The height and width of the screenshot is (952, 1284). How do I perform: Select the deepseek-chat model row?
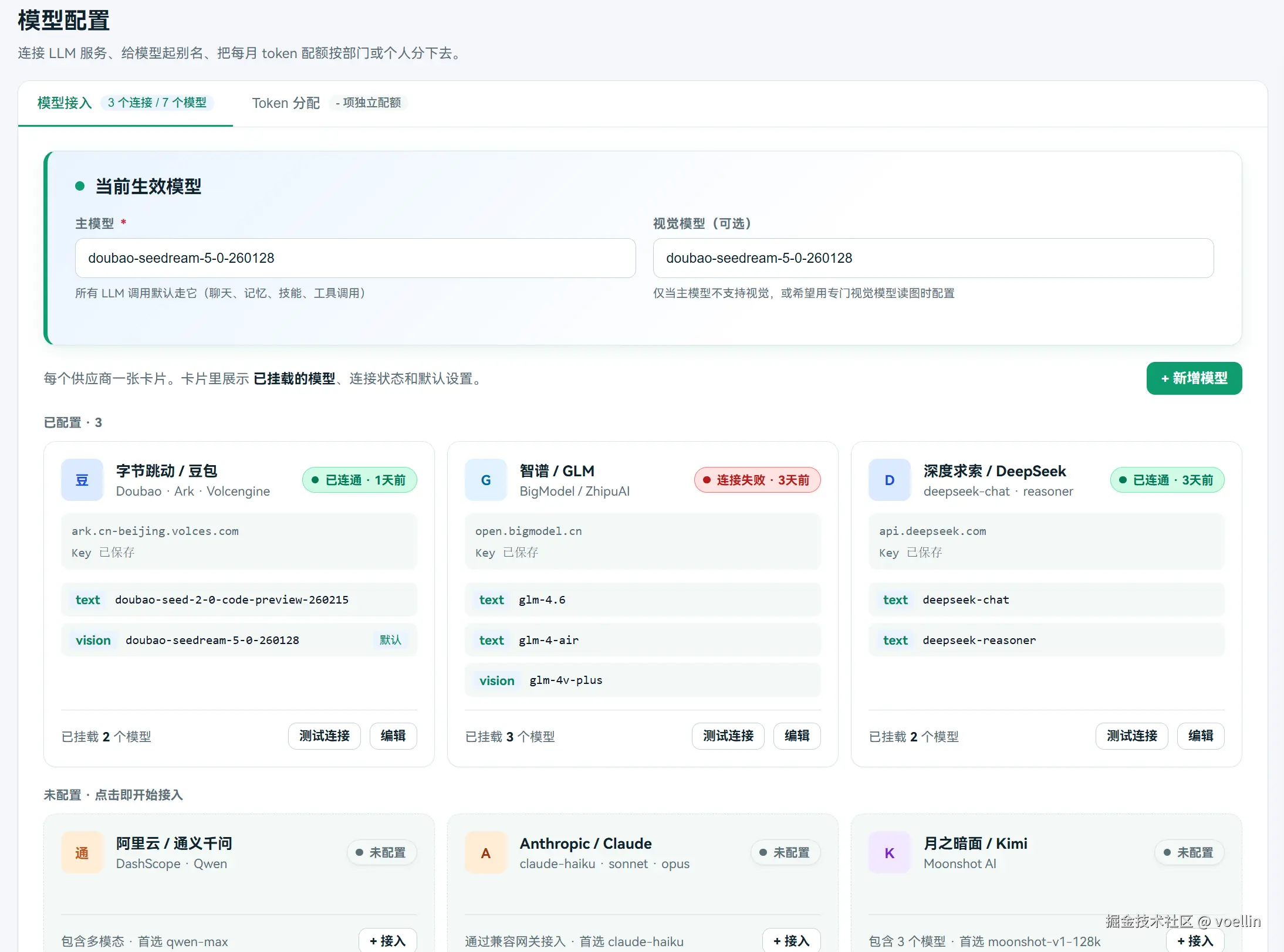tap(1047, 599)
